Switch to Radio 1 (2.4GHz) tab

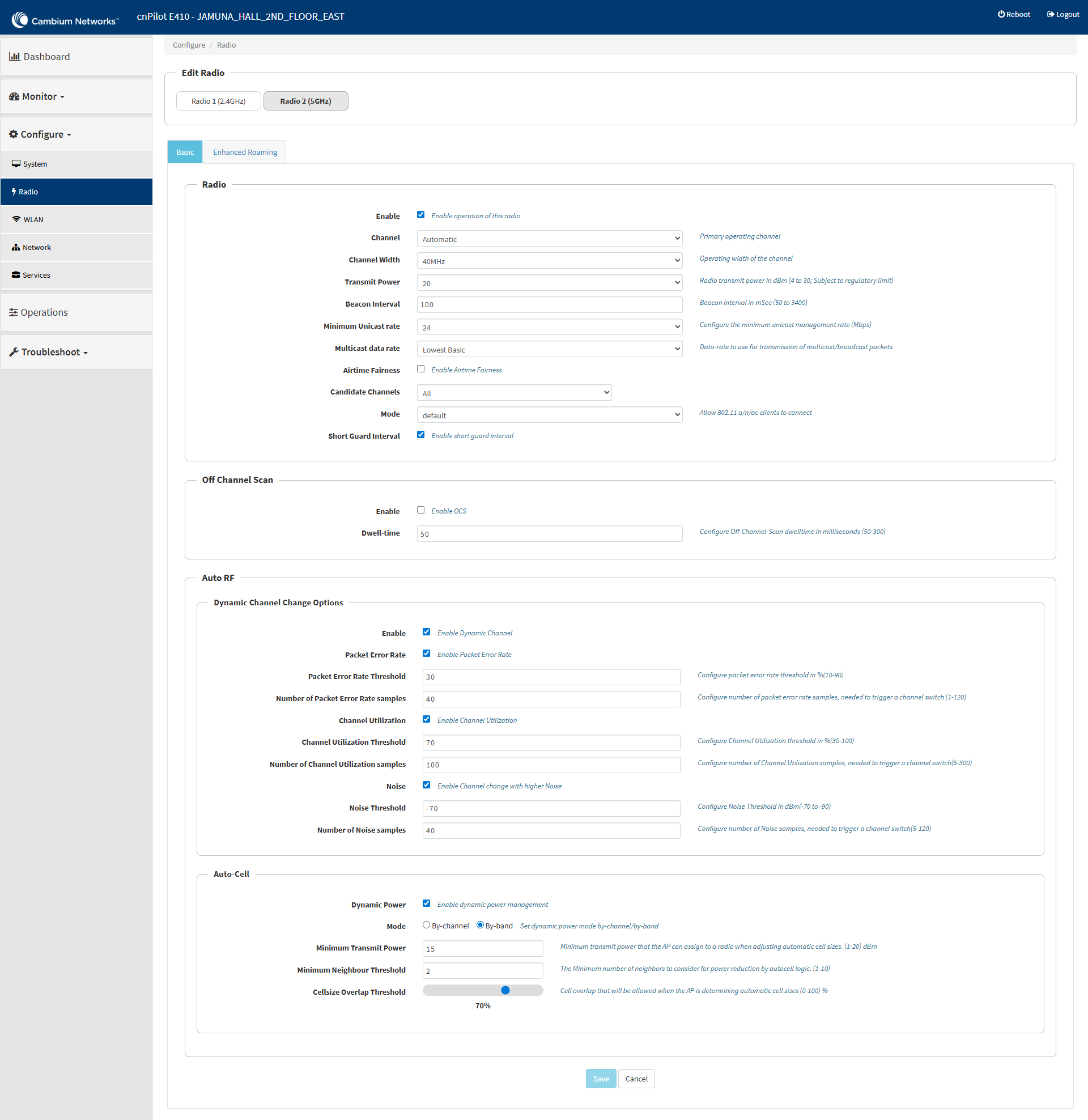(218, 101)
